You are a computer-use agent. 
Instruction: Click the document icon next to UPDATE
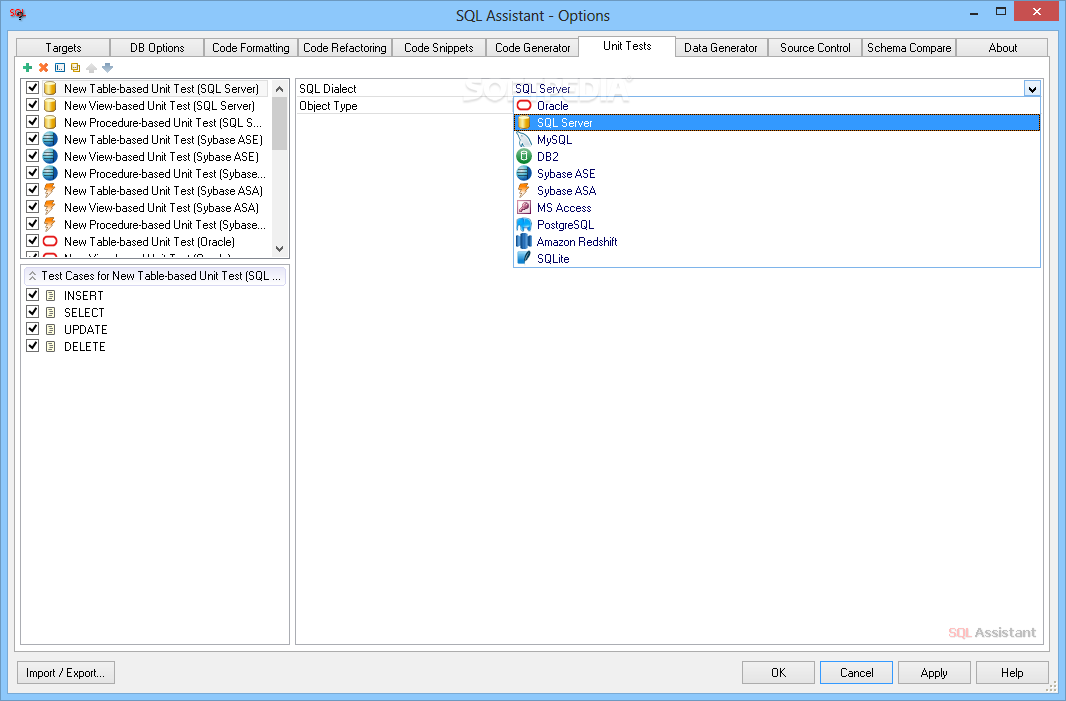click(50, 329)
